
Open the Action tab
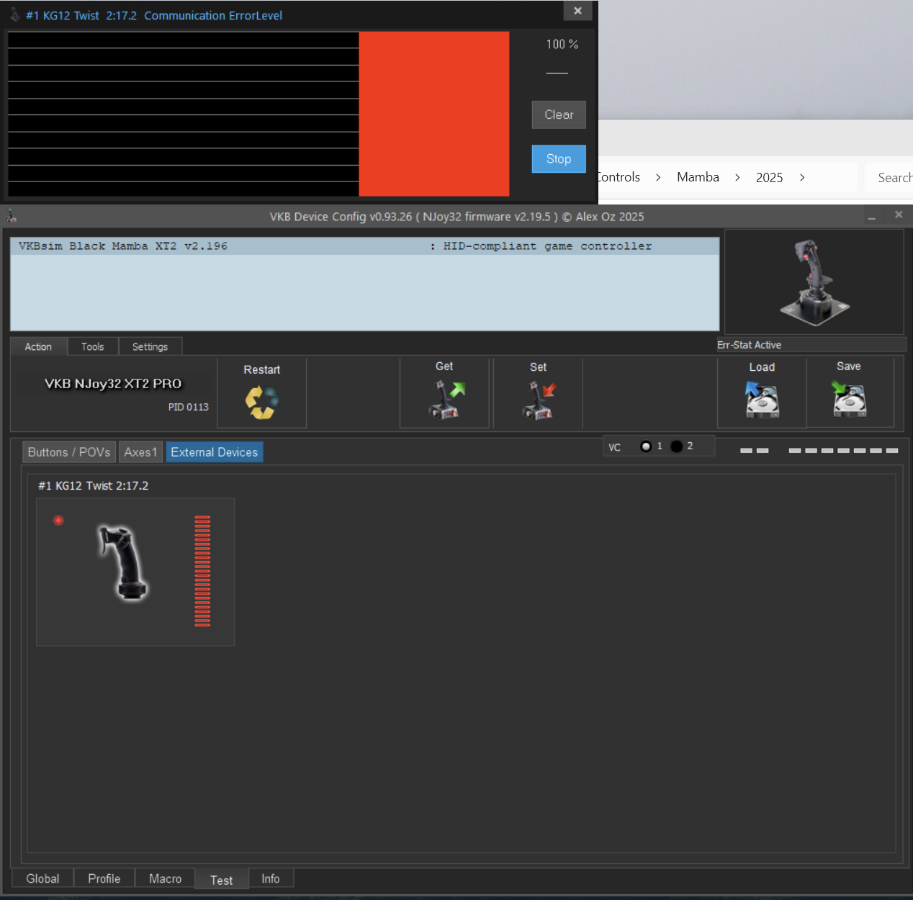(x=38, y=346)
